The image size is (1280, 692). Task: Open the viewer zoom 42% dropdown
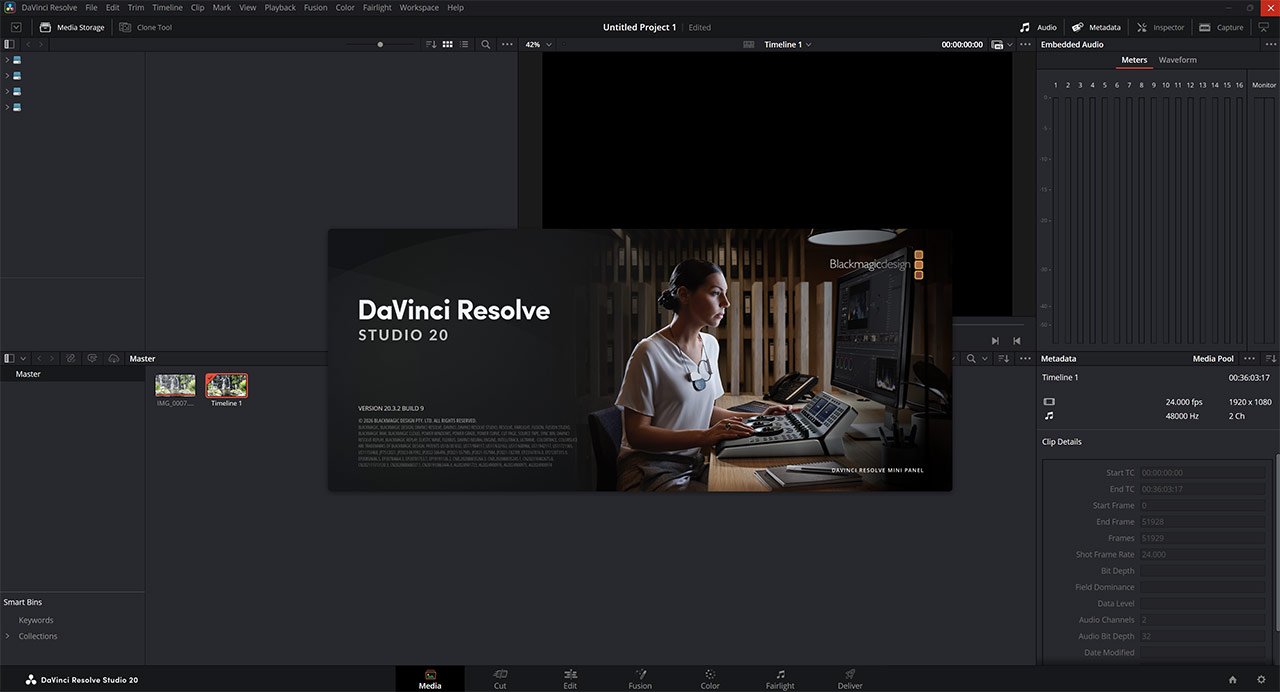[x=539, y=44]
